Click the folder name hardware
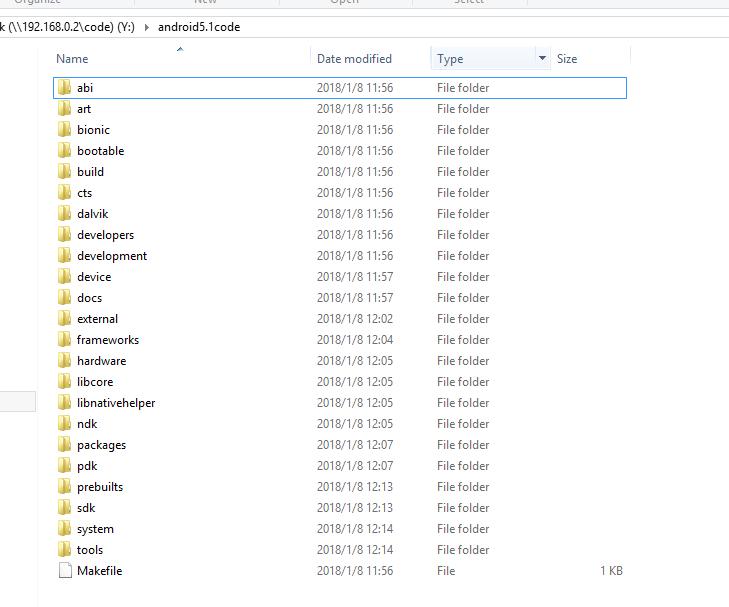The width and height of the screenshot is (729, 607). point(101,361)
